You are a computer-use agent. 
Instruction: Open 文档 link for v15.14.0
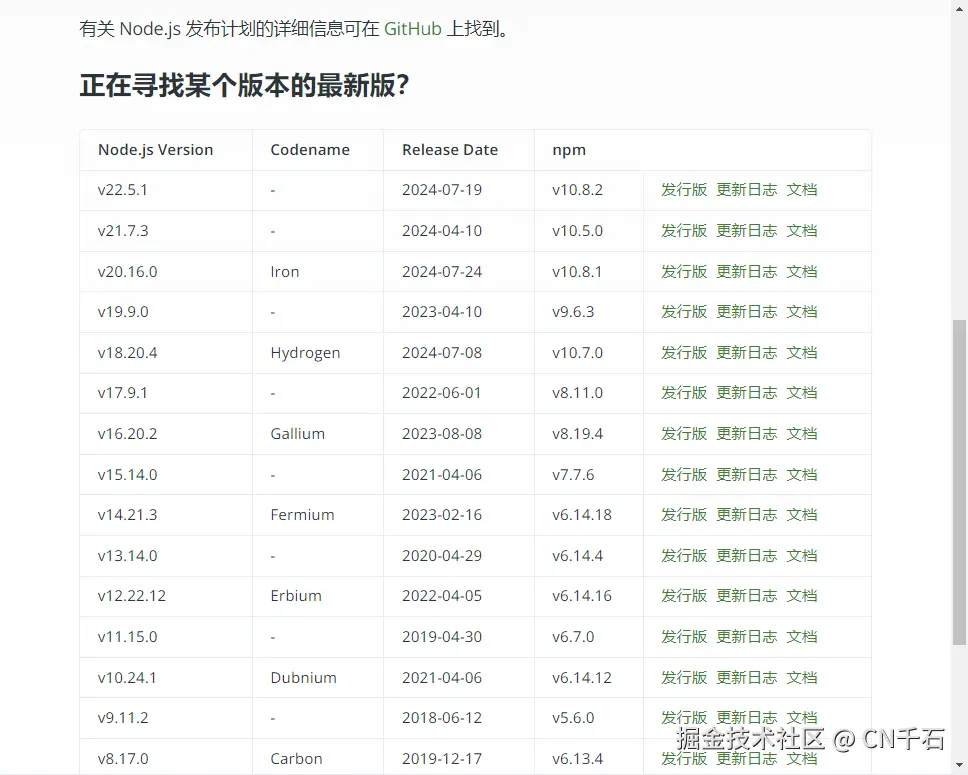point(801,474)
